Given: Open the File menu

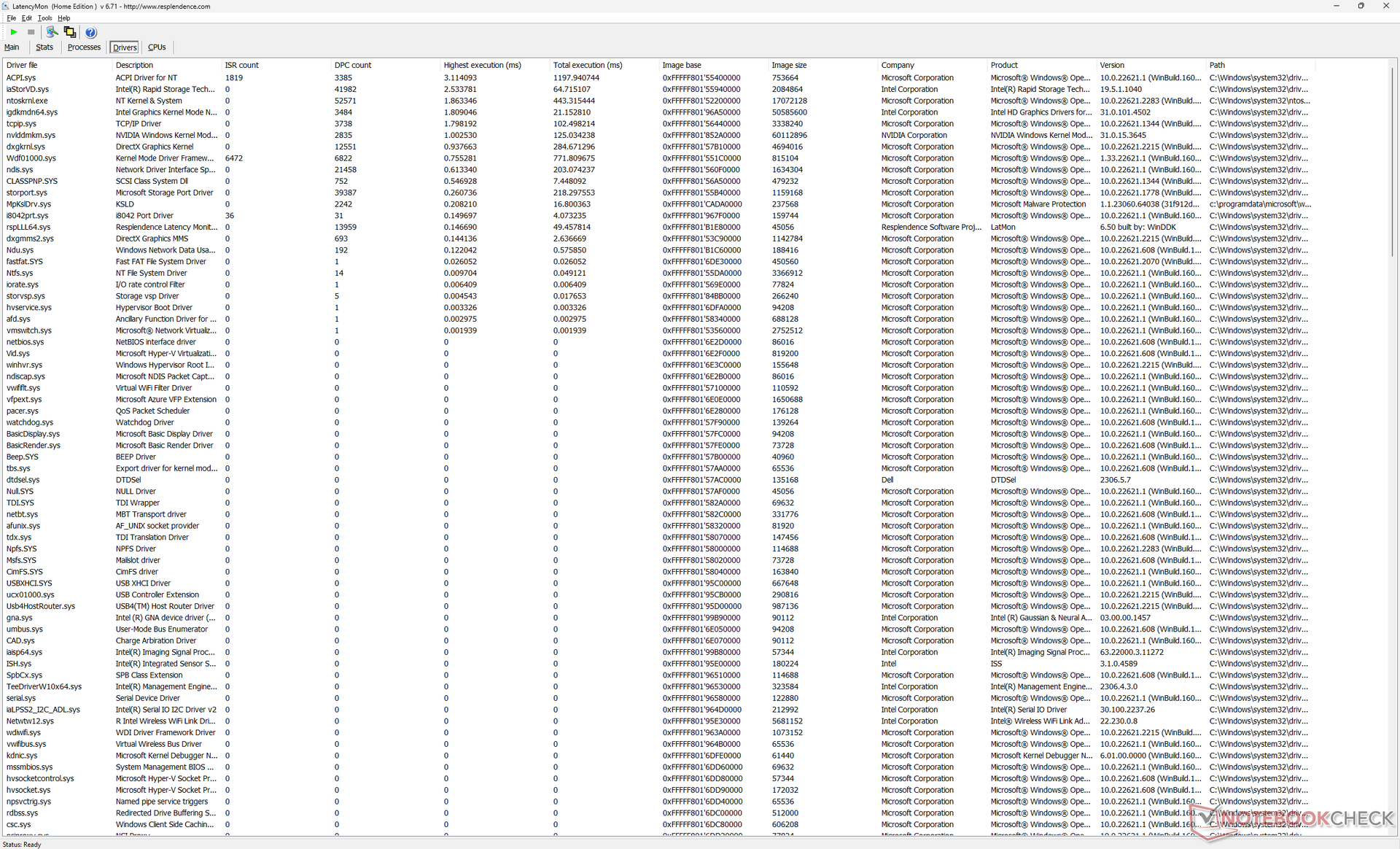Looking at the screenshot, I should click(x=11, y=18).
